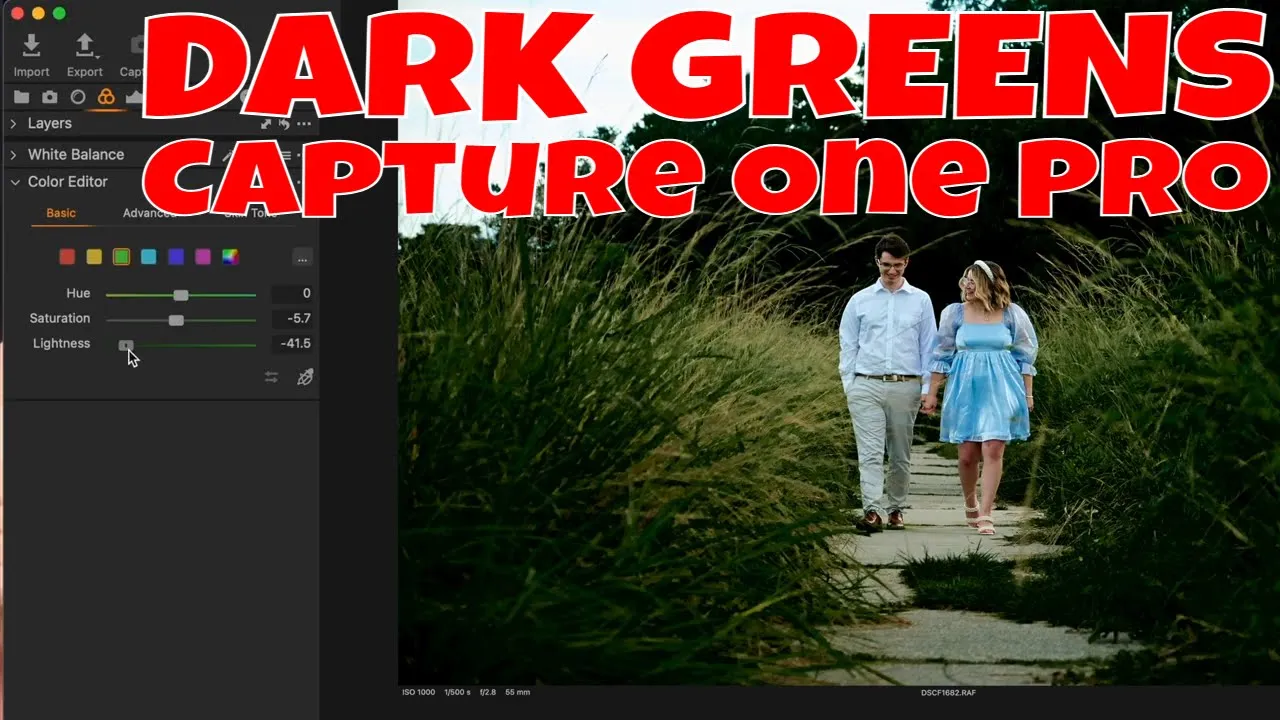The width and height of the screenshot is (1280, 720).
Task: Switch to the Basic tab
Action: [61, 213]
